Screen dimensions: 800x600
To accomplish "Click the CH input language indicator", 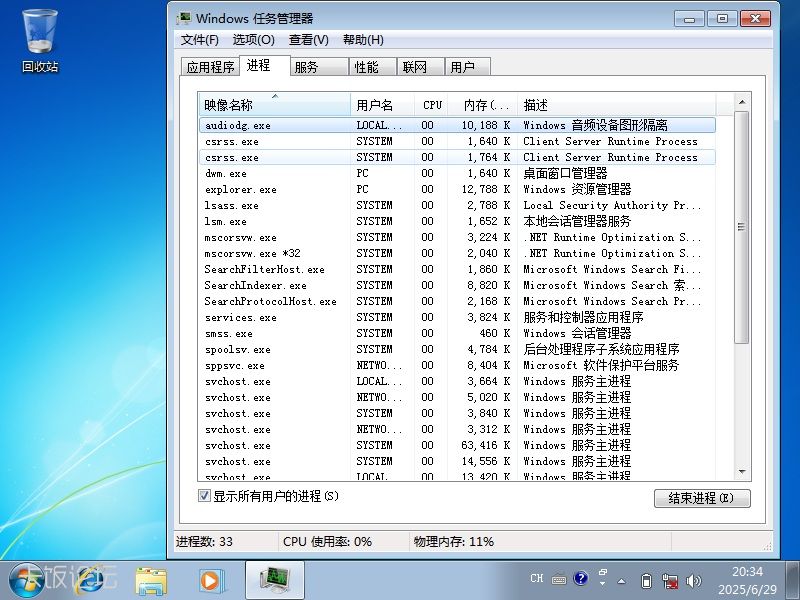I will point(537,579).
